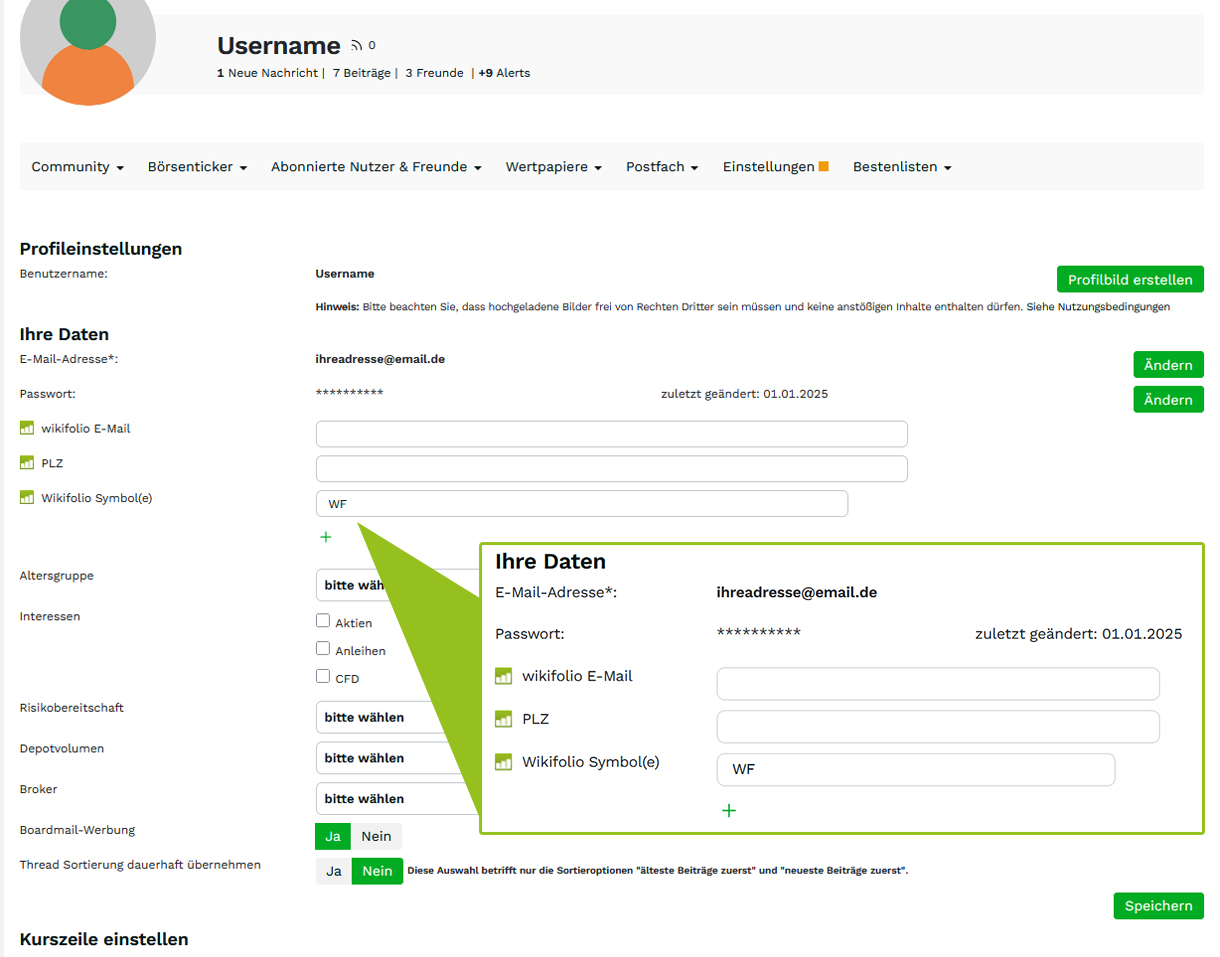This screenshot has width=1220, height=957.
Task: Click the wikifolio icon left of the main form's wikifolio E-Mail label
Action: click(x=27, y=429)
